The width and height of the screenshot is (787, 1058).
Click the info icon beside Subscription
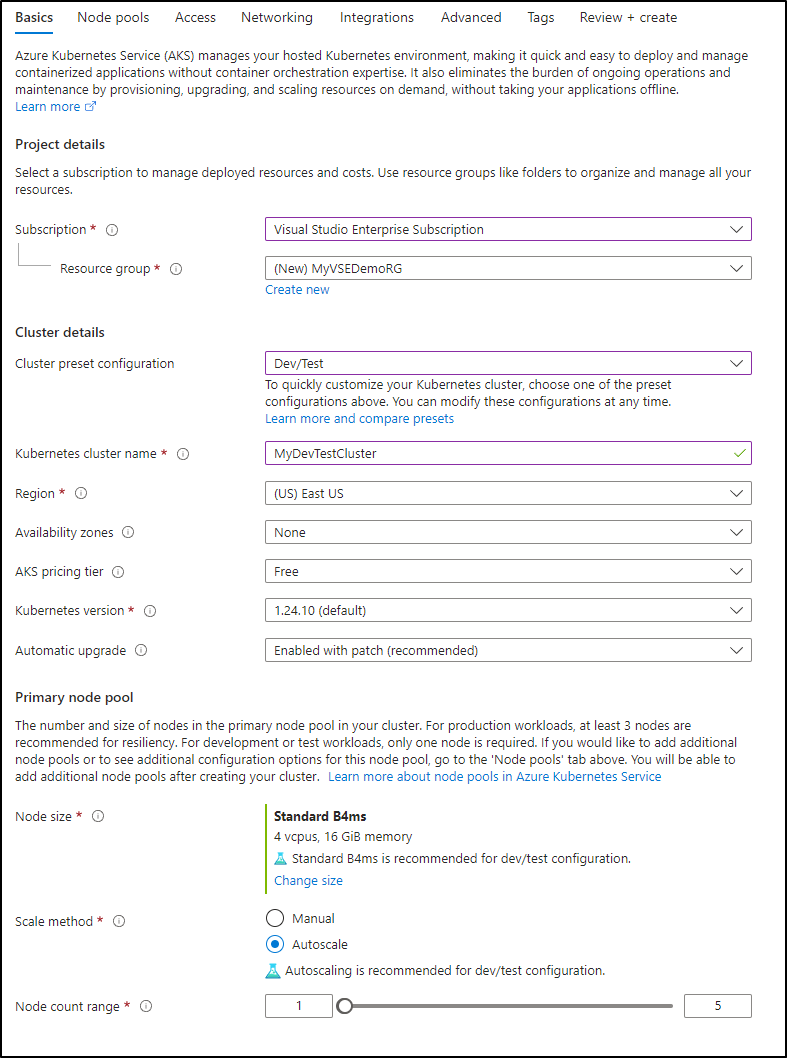pos(112,230)
